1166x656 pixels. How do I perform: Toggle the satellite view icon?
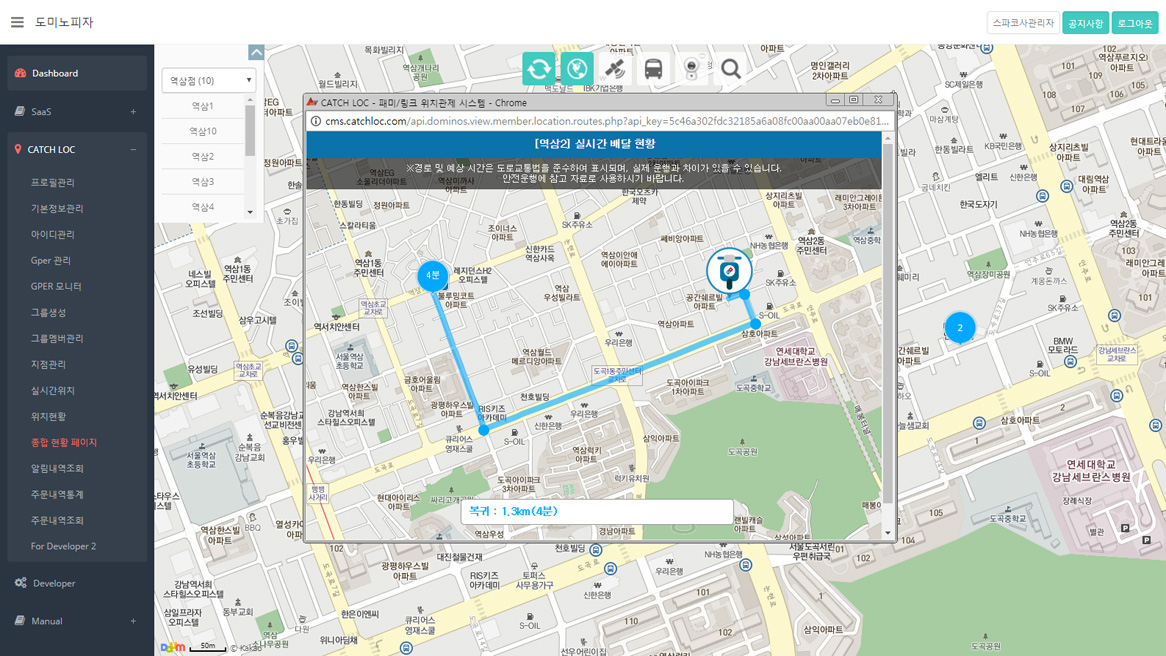pyautogui.click(x=615, y=69)
